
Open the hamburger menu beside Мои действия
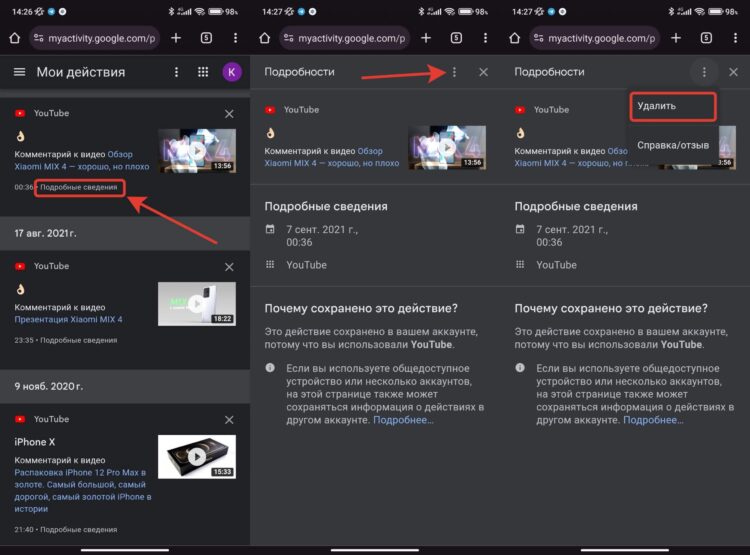tap(19, 72)
